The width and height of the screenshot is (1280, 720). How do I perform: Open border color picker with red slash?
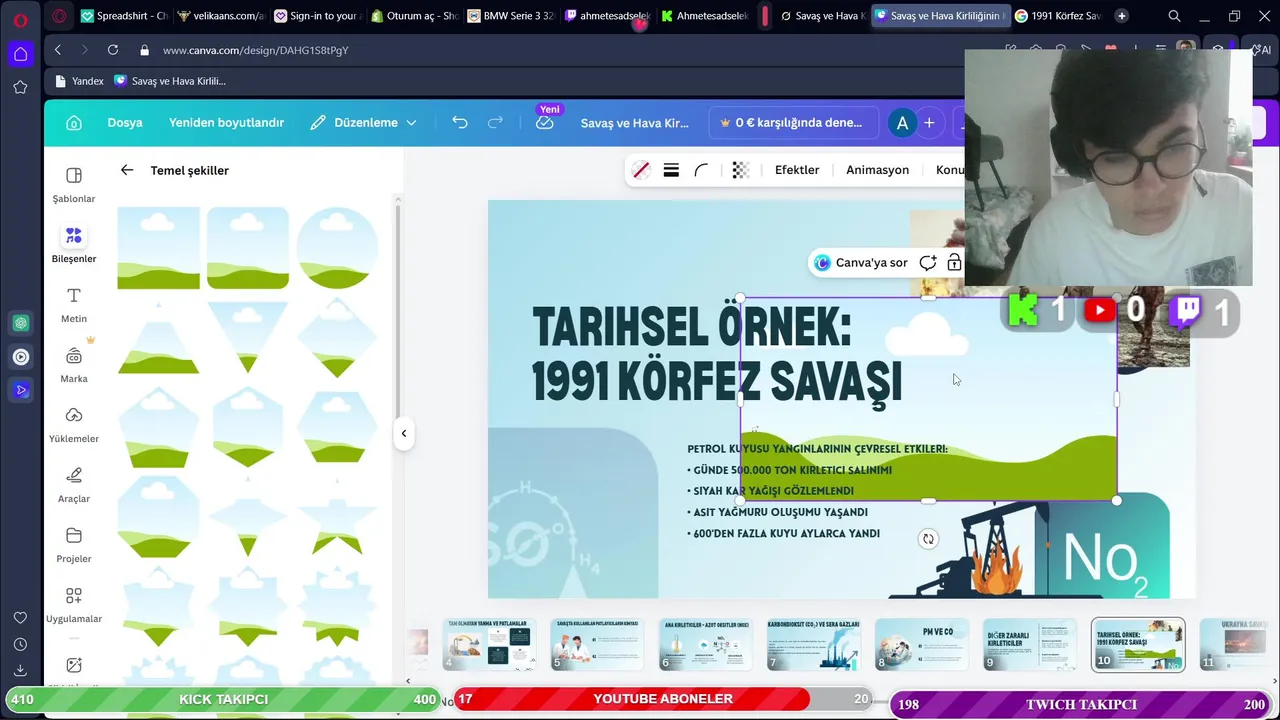pyautogui.click(x=641, y=170)
